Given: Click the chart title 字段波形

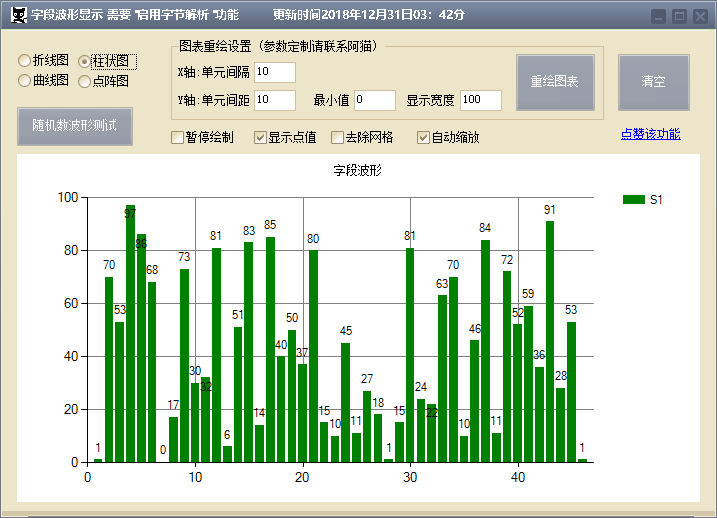Looking at the screenshot, I should [x=357, y=171].
